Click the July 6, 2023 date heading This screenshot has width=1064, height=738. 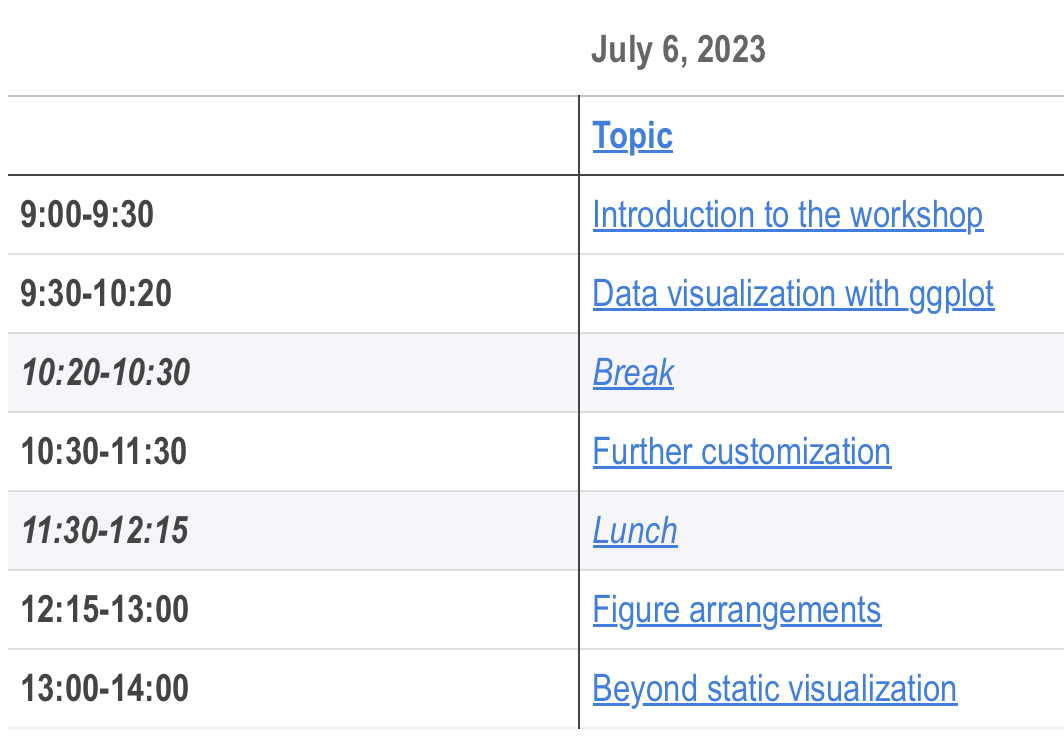point(678,49)
